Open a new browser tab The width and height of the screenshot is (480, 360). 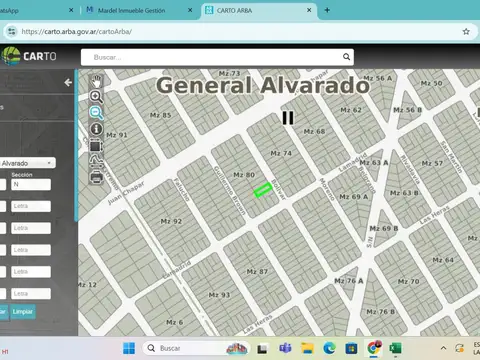327,10
